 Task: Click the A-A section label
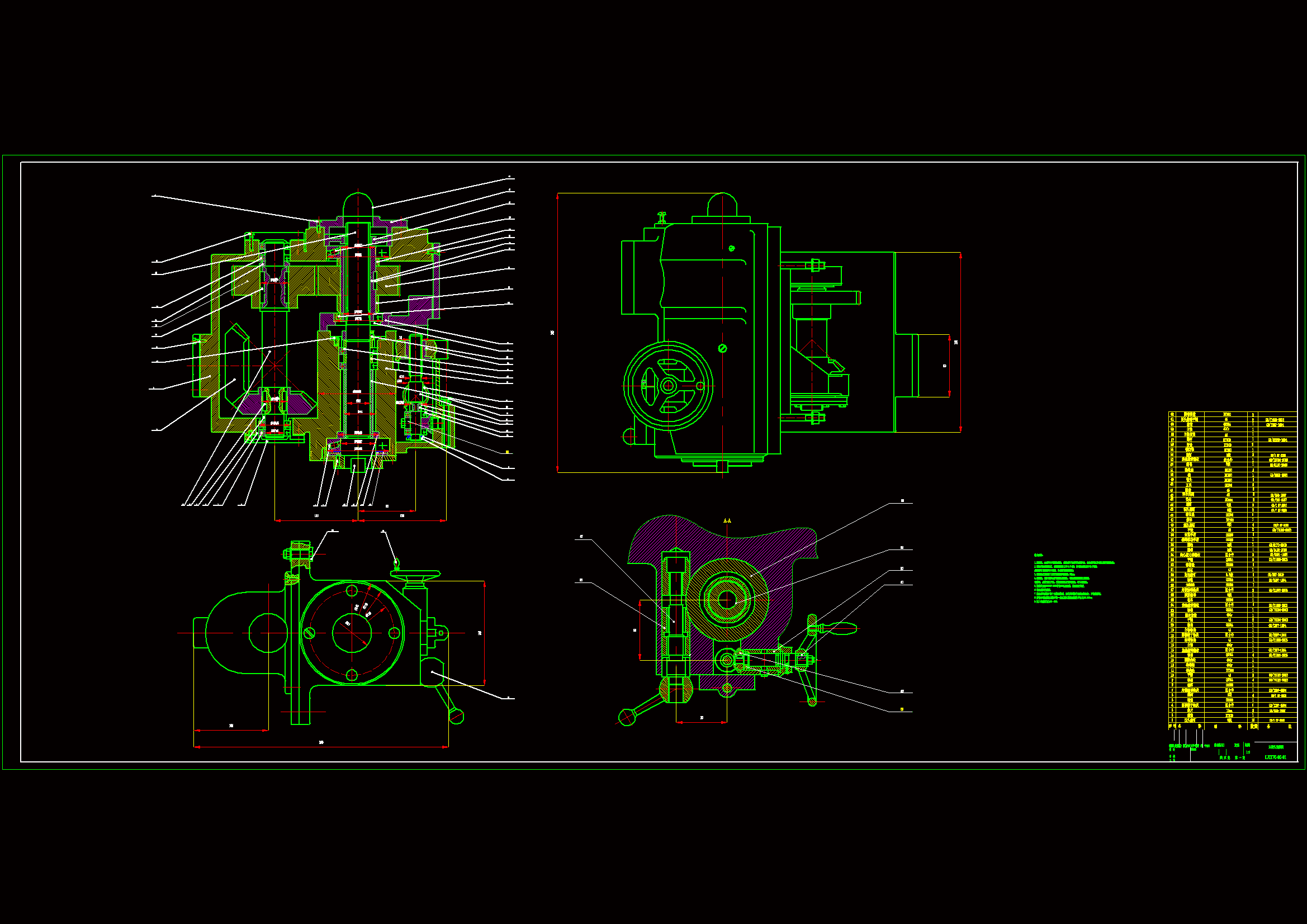pos(727,520)
